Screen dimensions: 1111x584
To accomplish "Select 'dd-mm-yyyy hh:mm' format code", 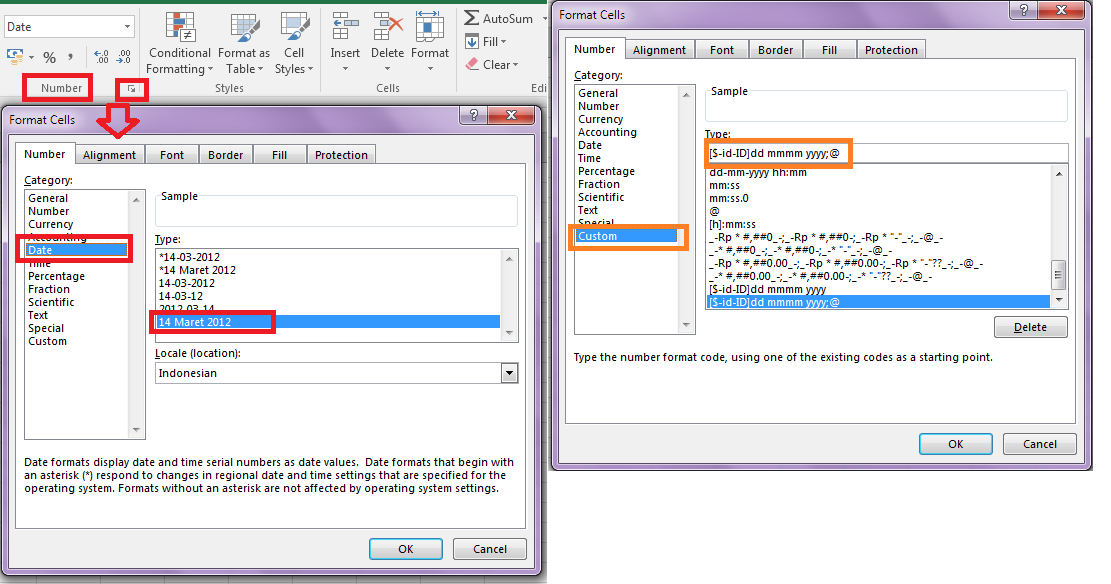I will point(758,173).
